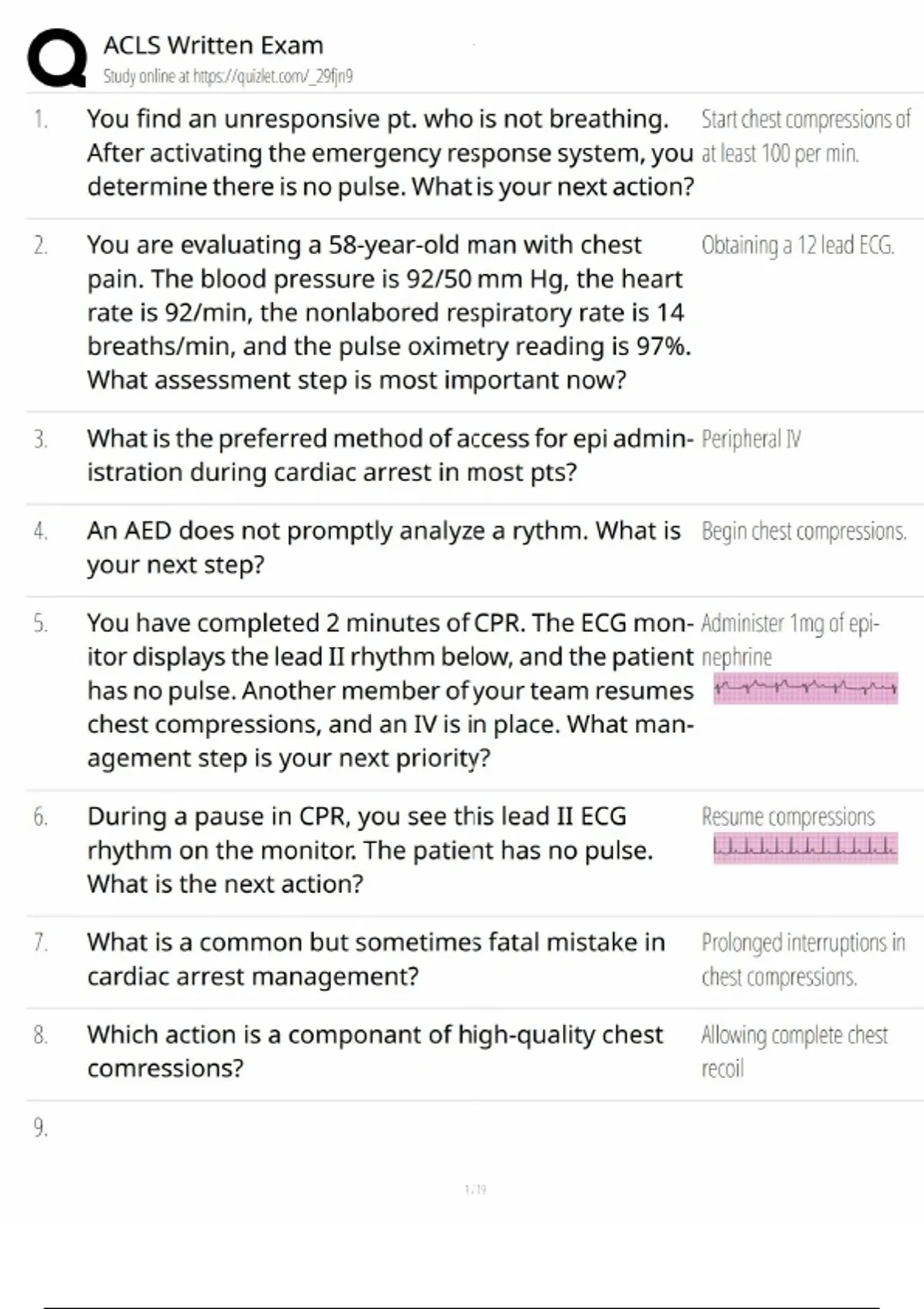Click the 'Obtaining a 12 lead ECG' answer

[x=798, y=246]
